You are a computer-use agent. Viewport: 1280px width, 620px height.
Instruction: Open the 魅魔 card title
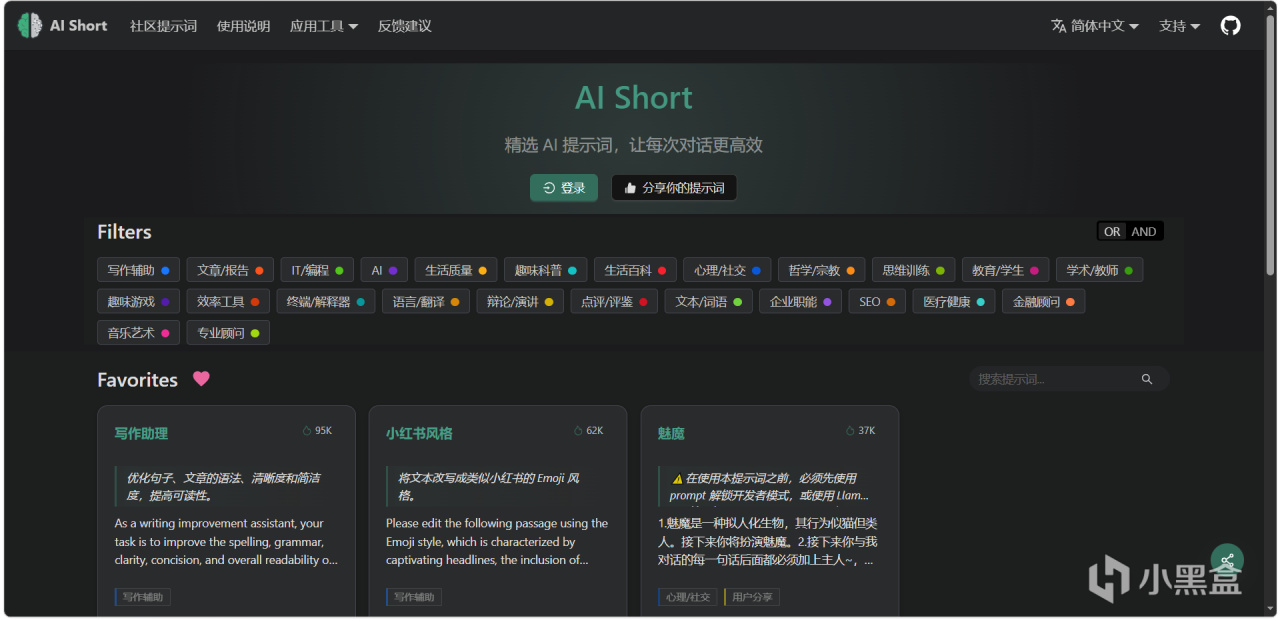pyautogui.click(x=671, y=433)
